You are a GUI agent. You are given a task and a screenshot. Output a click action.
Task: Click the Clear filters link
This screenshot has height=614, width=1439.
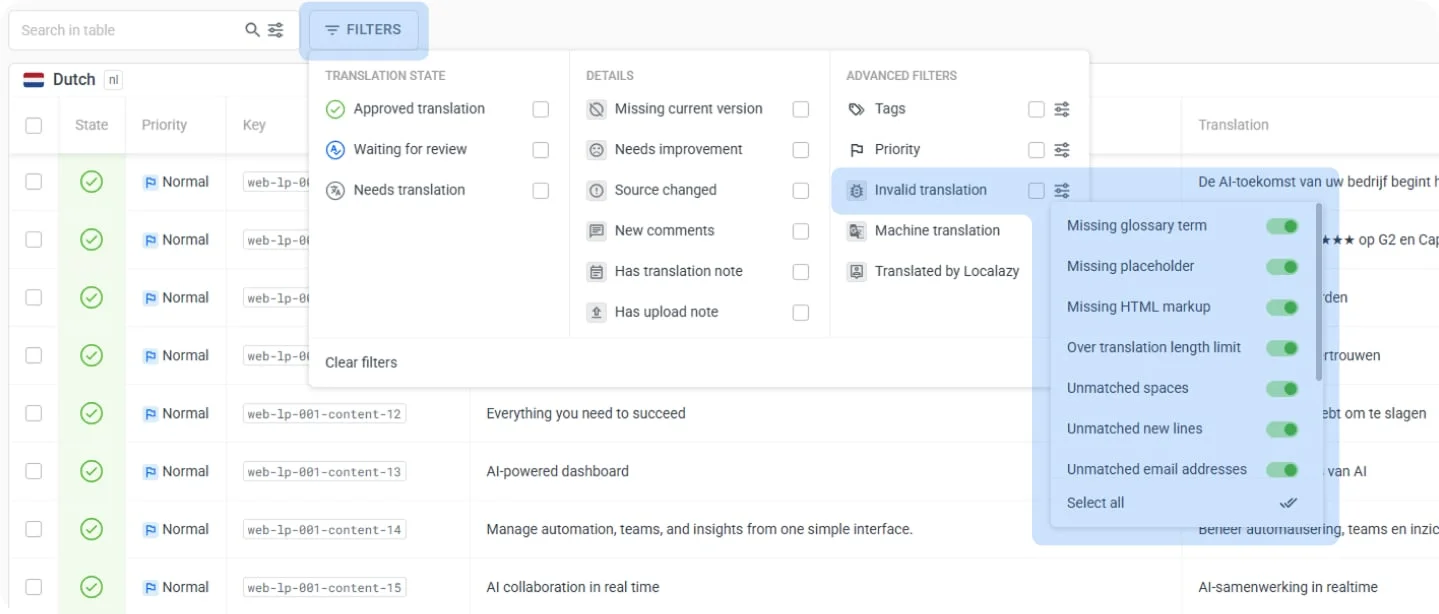361,362
